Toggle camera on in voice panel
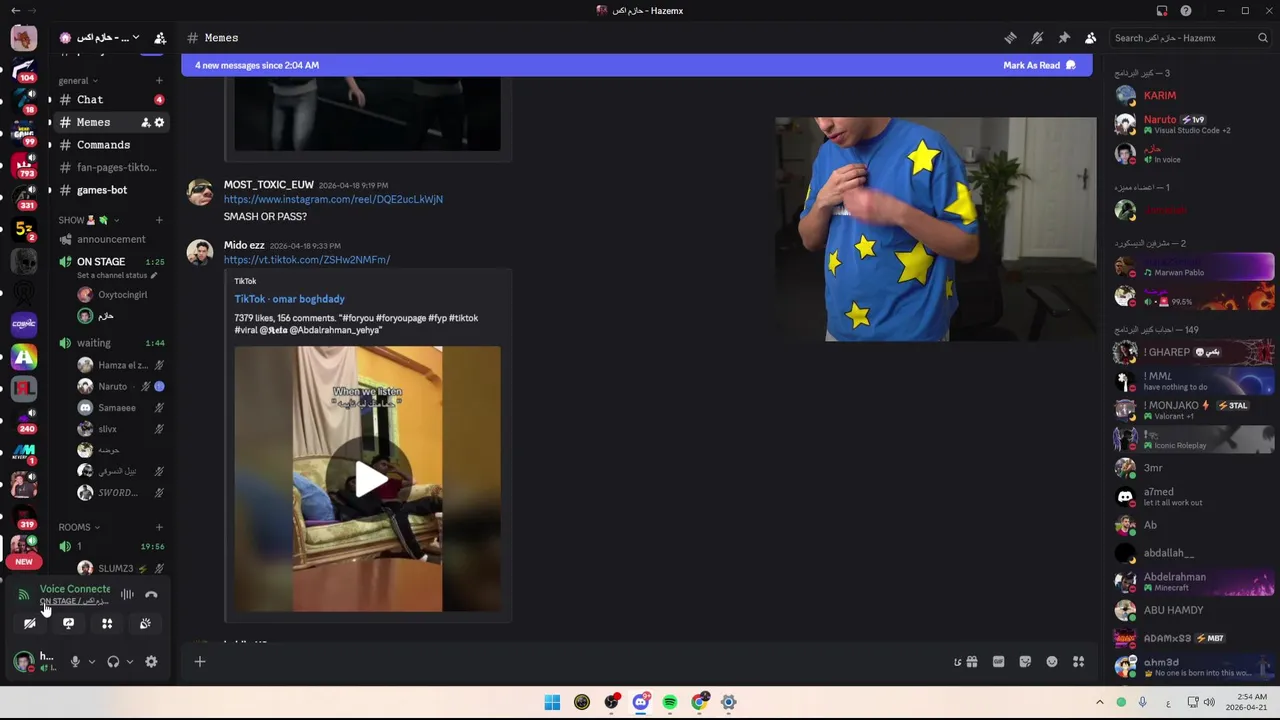 point(30,623)
